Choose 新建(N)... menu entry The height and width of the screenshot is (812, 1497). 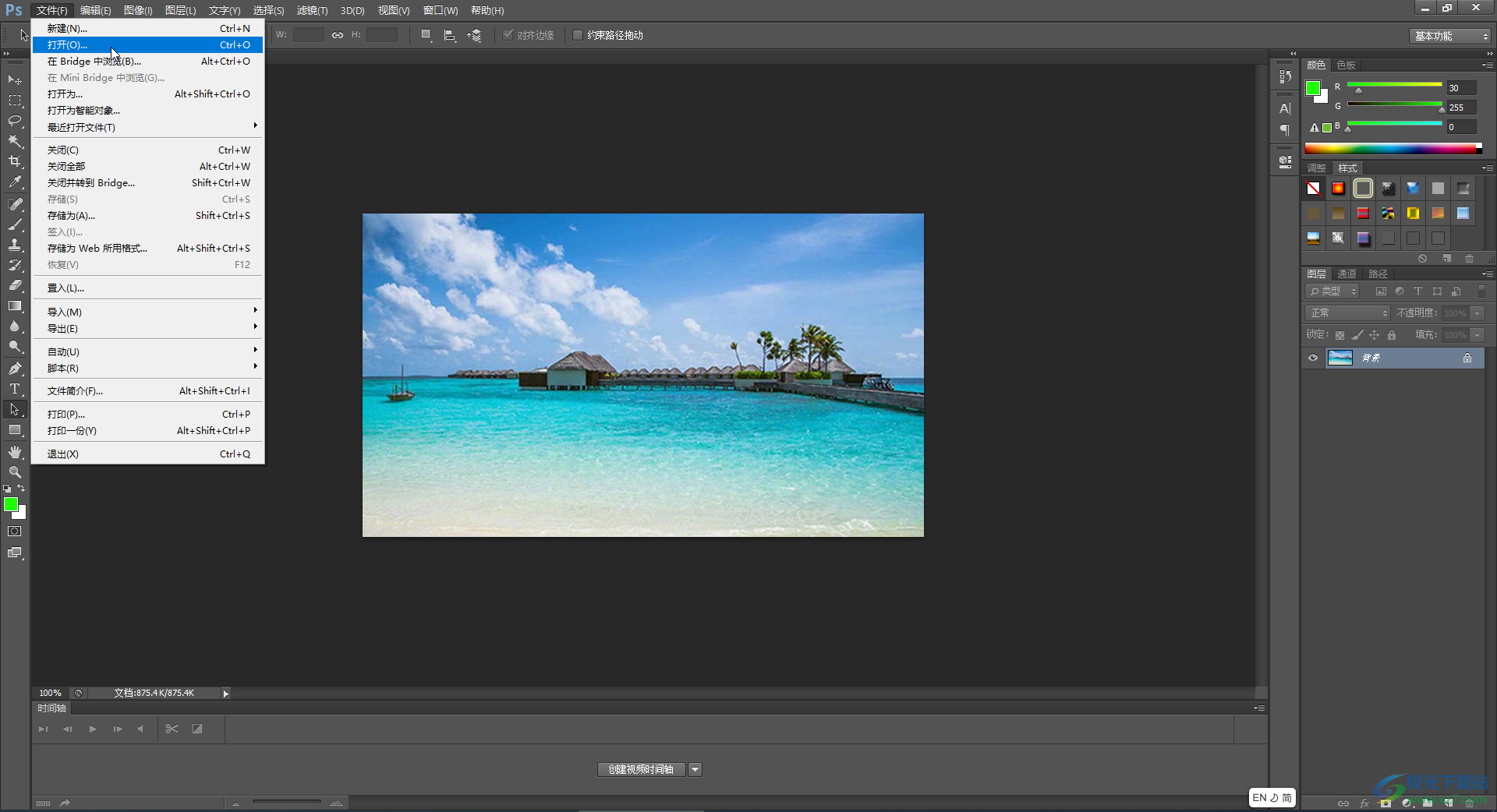pyautogui.click(x=148, y=28)
